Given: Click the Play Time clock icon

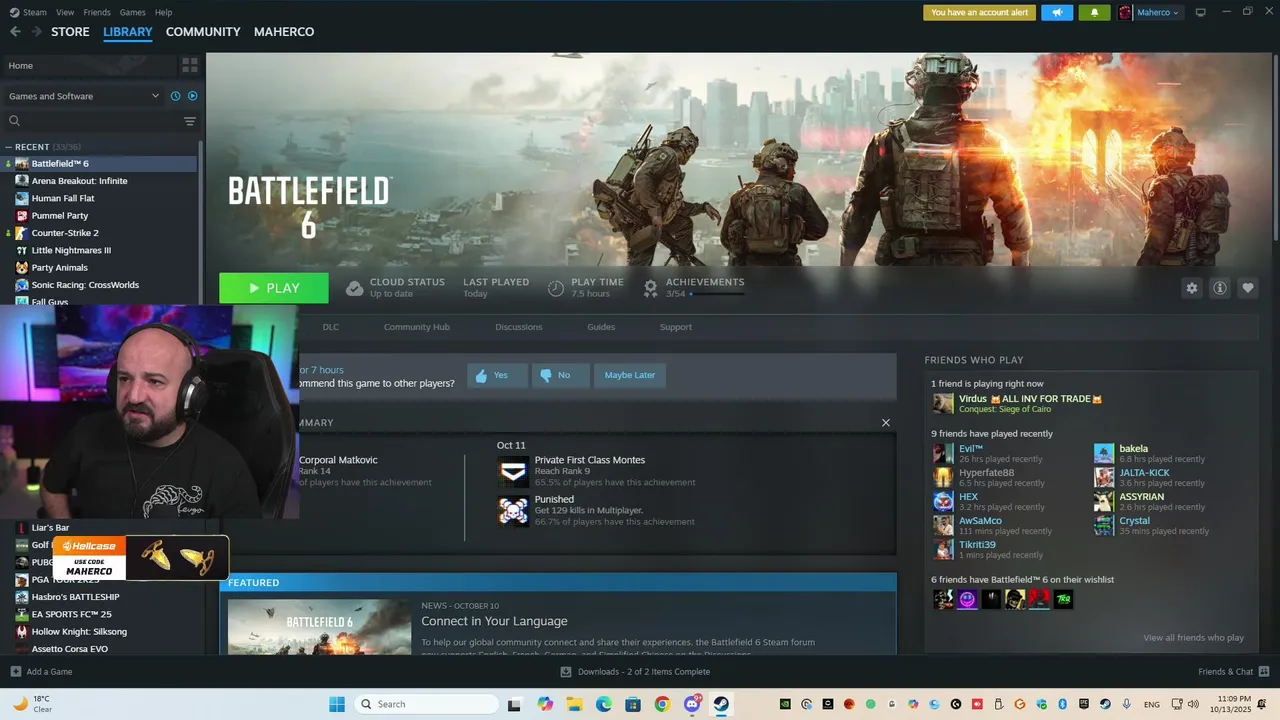Looking at the screenshot, I should click(x=556, y=288).
